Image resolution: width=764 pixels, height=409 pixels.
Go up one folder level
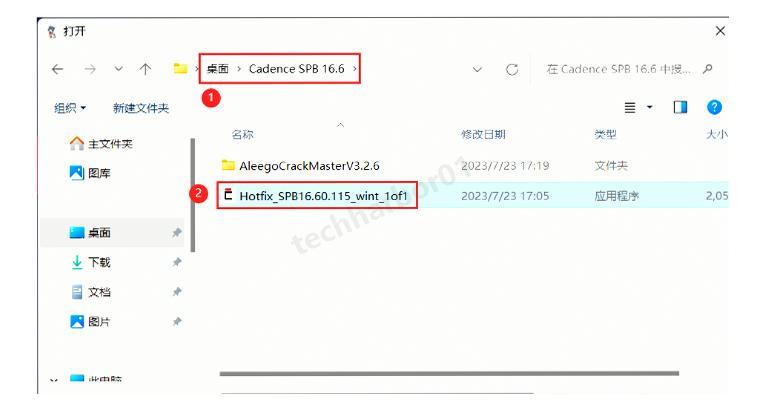[x=145, y=69]
